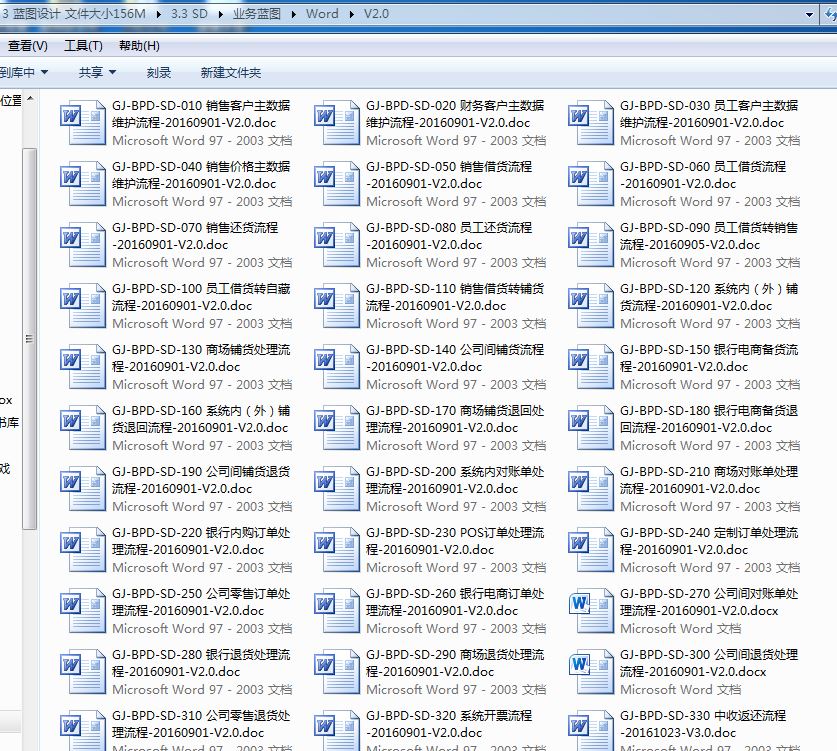Navigate to 3.3 SD breadcrumb folder

[189, 14]
